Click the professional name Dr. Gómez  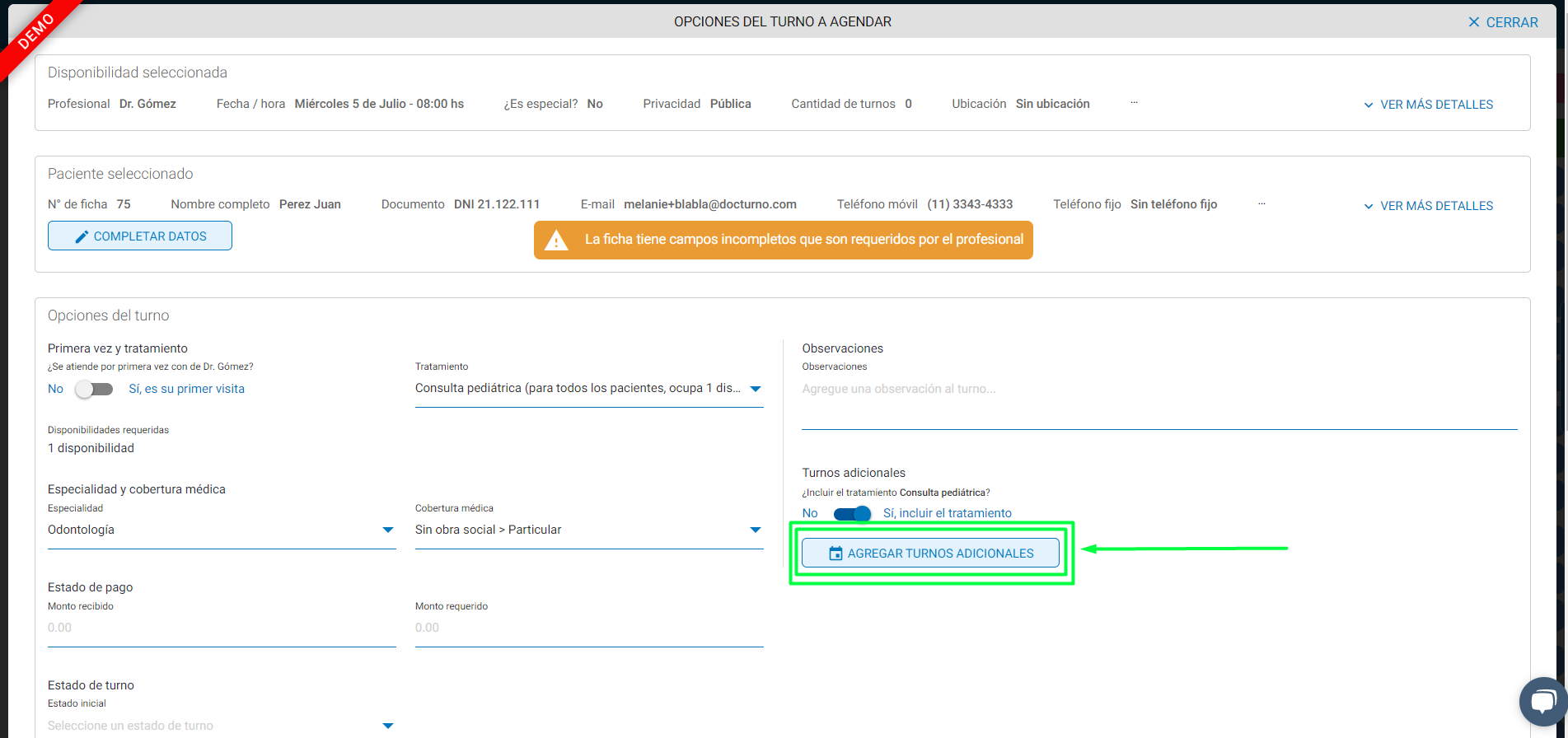[x=147, y=104]
